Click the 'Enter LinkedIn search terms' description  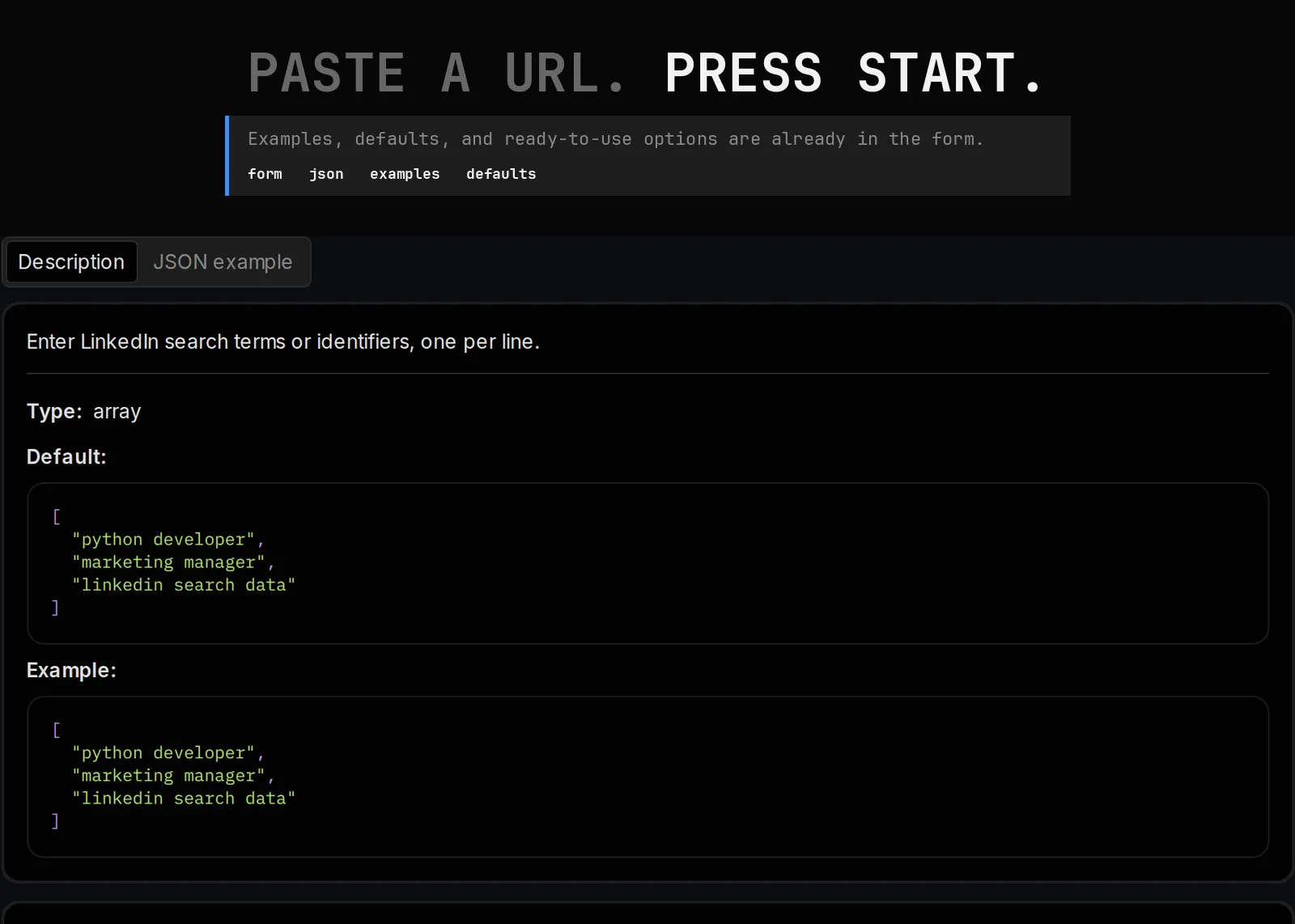pos(282,341)
